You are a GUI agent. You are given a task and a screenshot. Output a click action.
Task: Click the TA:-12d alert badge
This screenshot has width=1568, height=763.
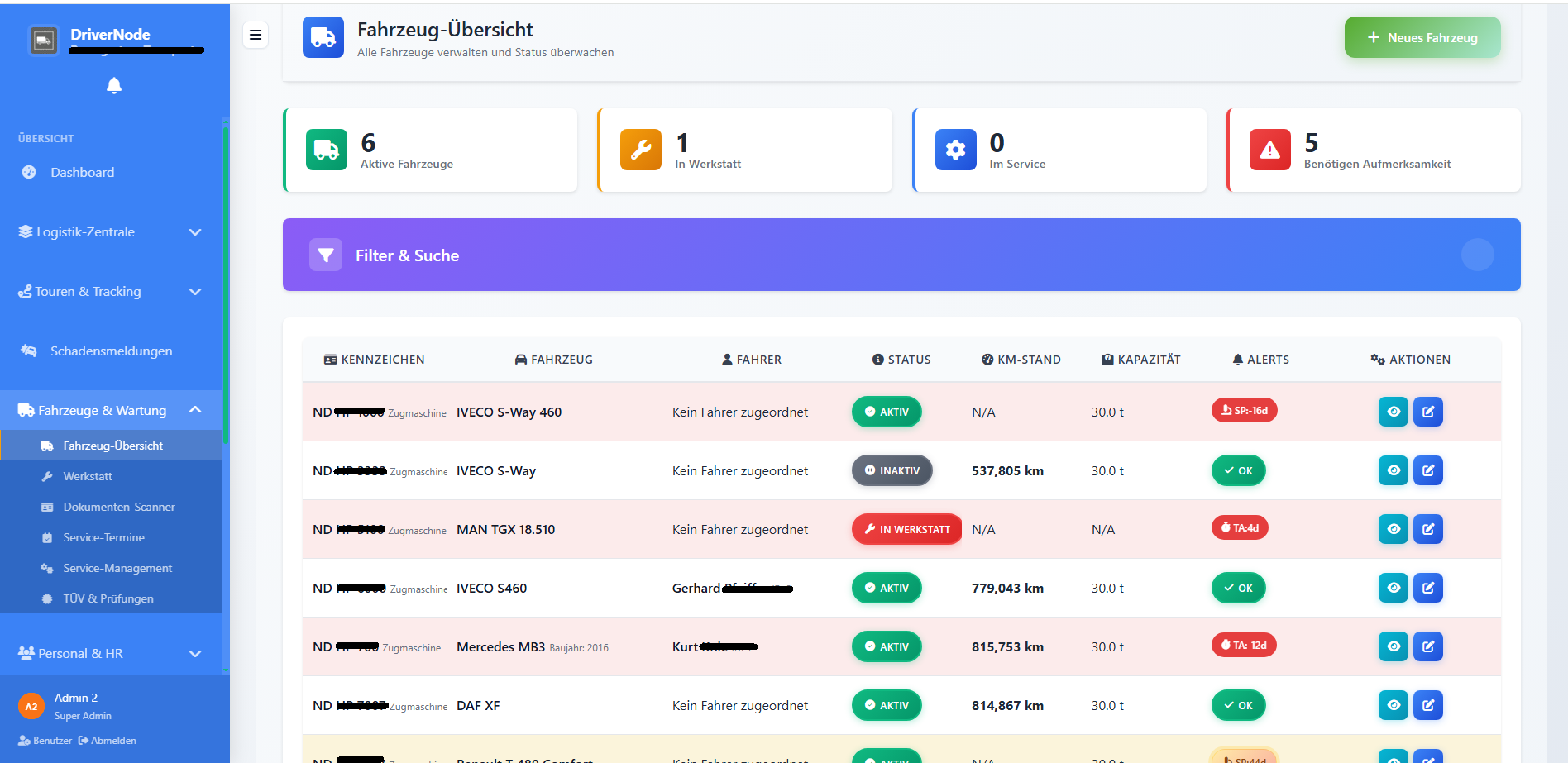pyautogui.click(x=1244, y=645)
